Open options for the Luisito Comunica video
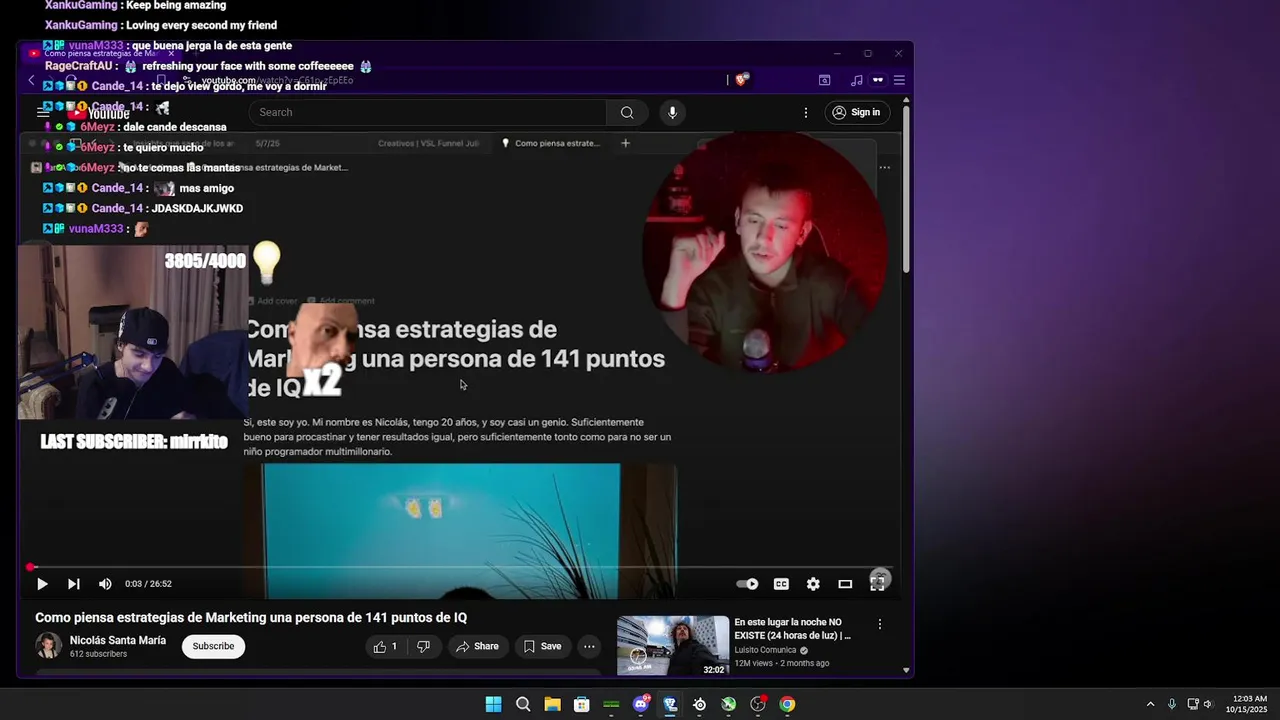 [x=880, y=624]
